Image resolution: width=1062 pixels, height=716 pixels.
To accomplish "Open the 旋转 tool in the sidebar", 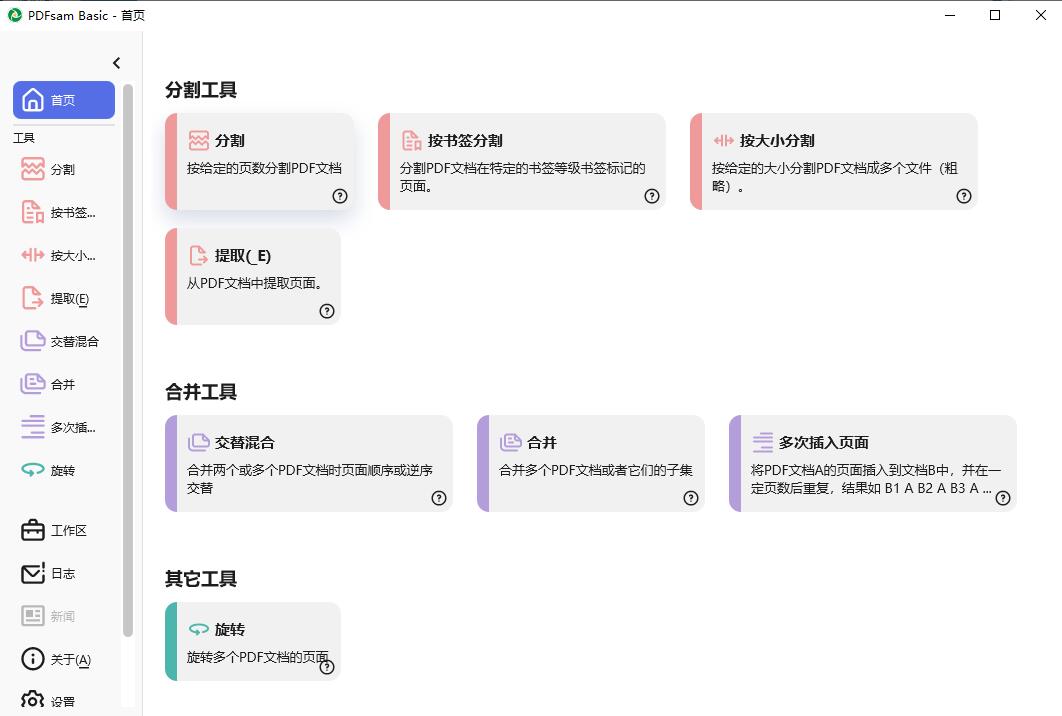I will tap(33, 470).
